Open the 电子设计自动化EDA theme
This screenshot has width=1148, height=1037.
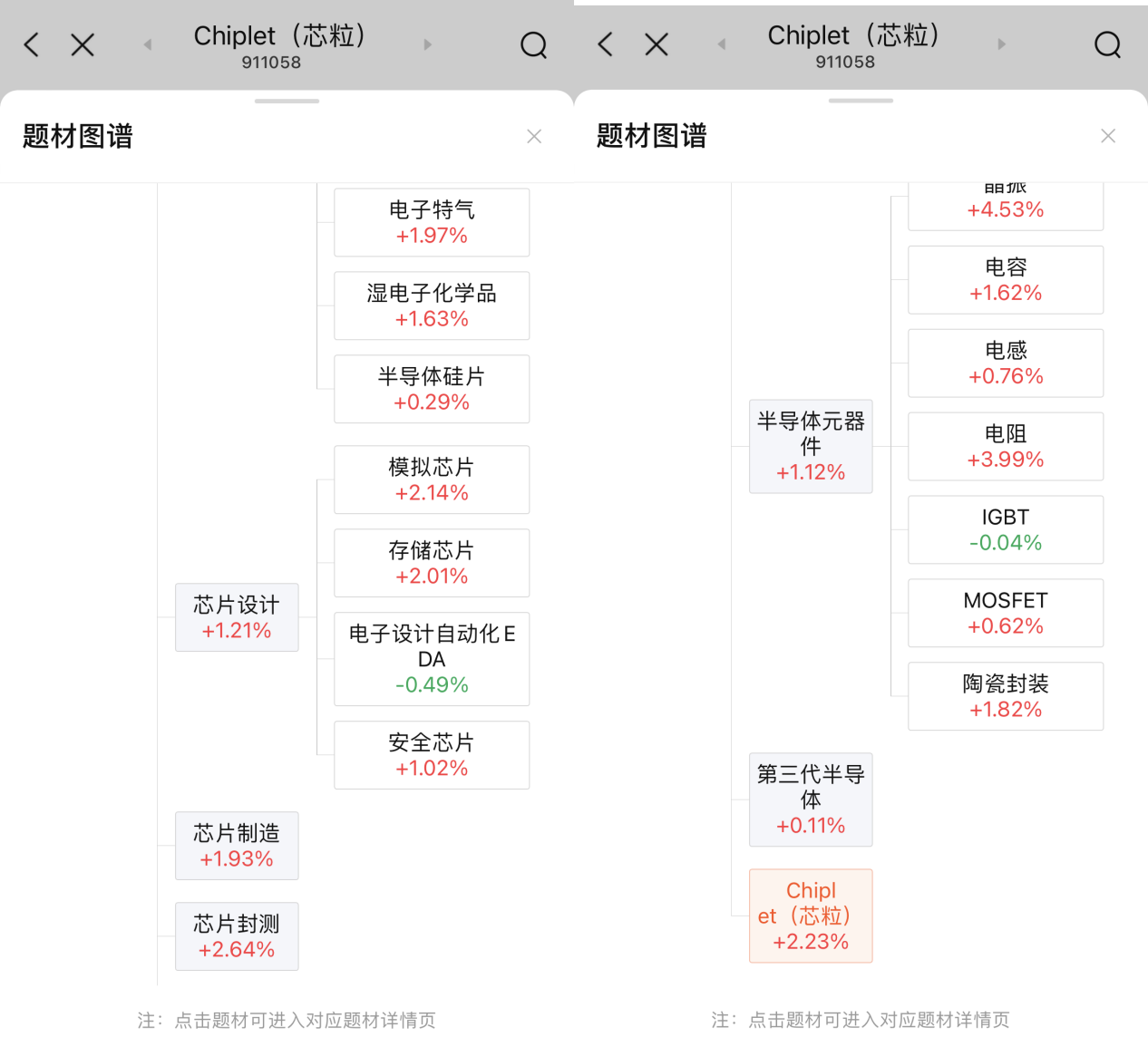pyautogui.click(x=432, y=659)
